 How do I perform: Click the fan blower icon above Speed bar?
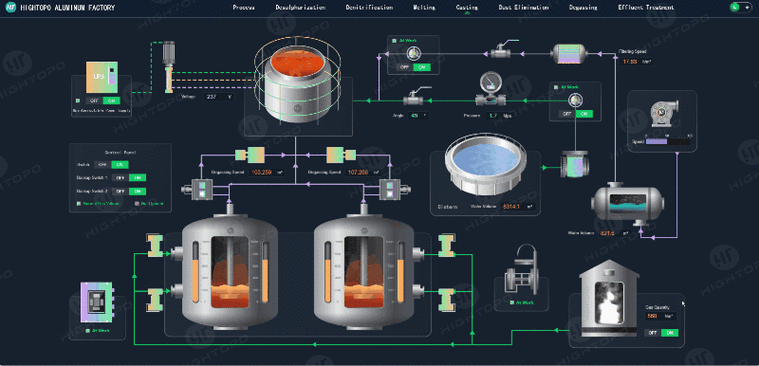665,114
